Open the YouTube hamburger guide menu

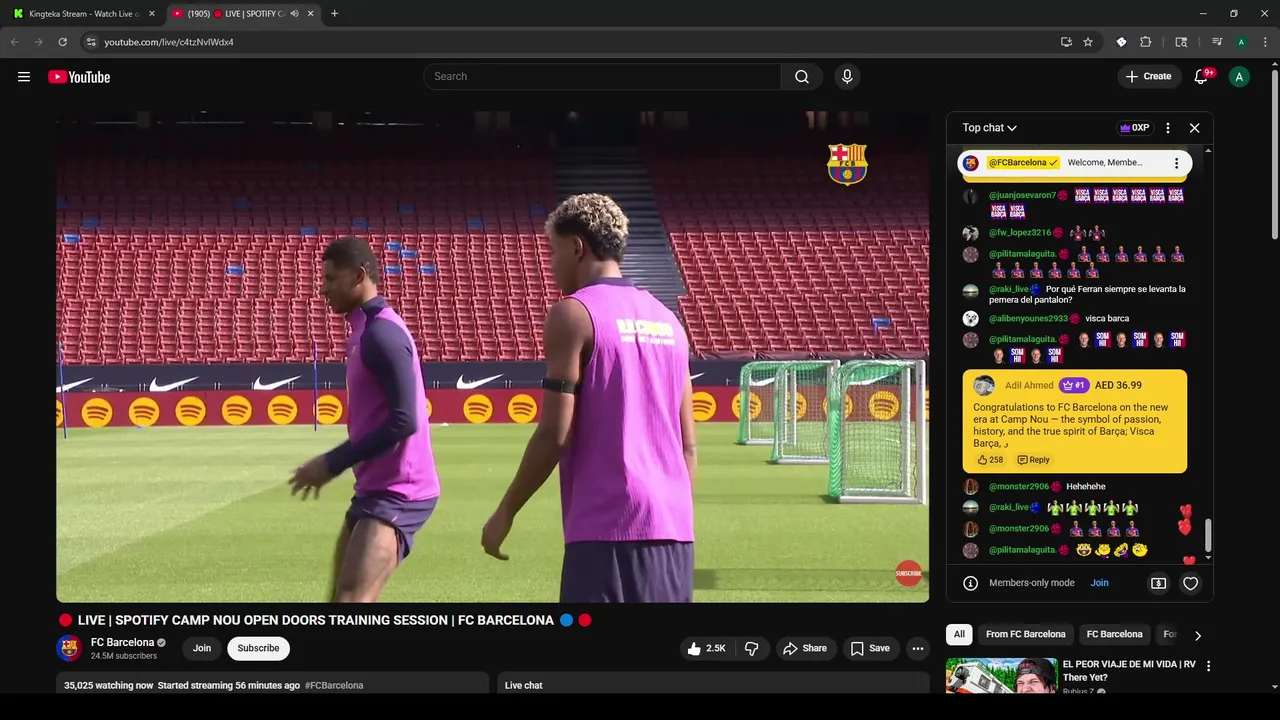click(x=24, y=77)
